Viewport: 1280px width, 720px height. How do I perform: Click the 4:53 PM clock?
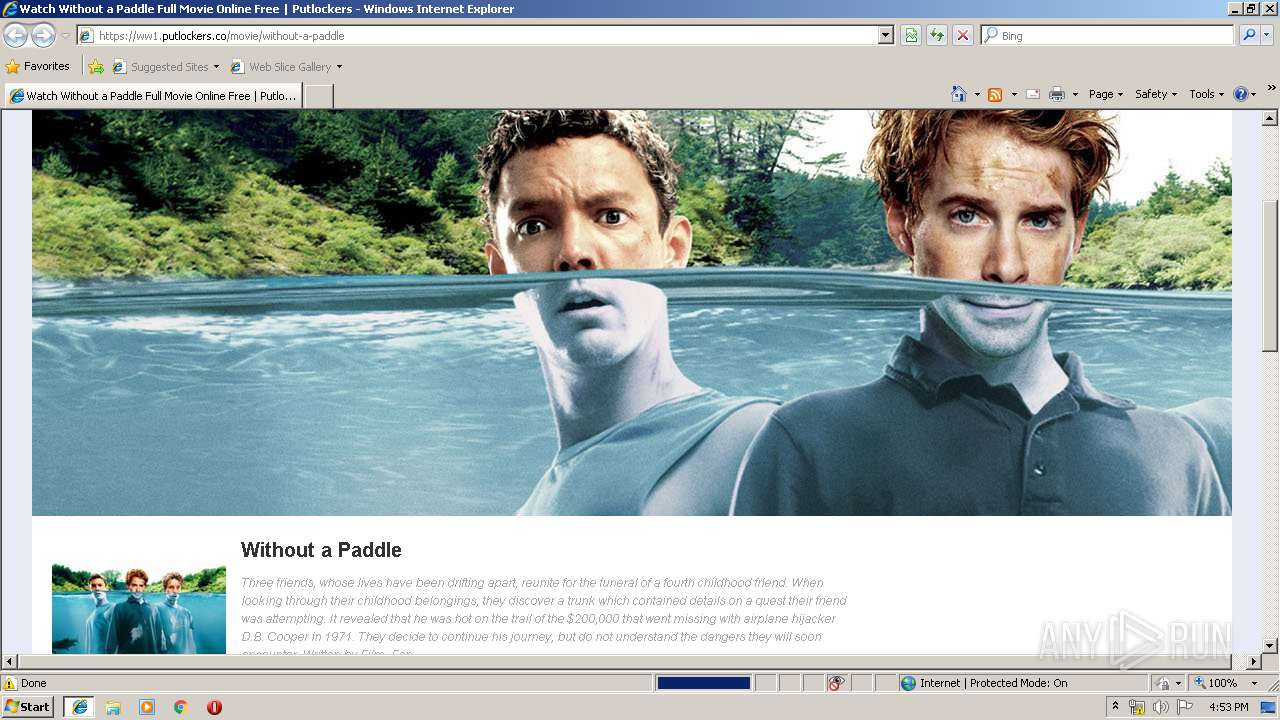point(1229,707)
